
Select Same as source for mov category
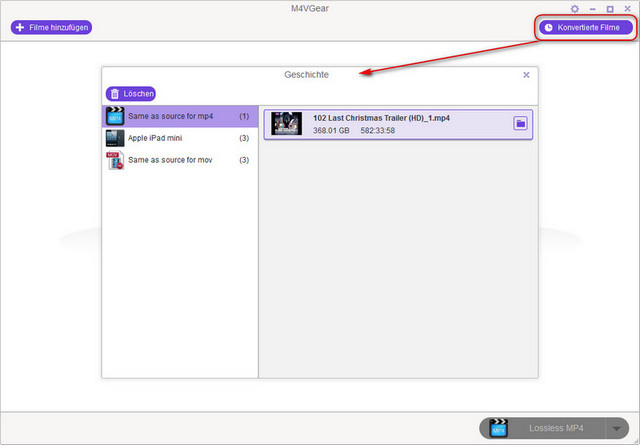point(180,160)
